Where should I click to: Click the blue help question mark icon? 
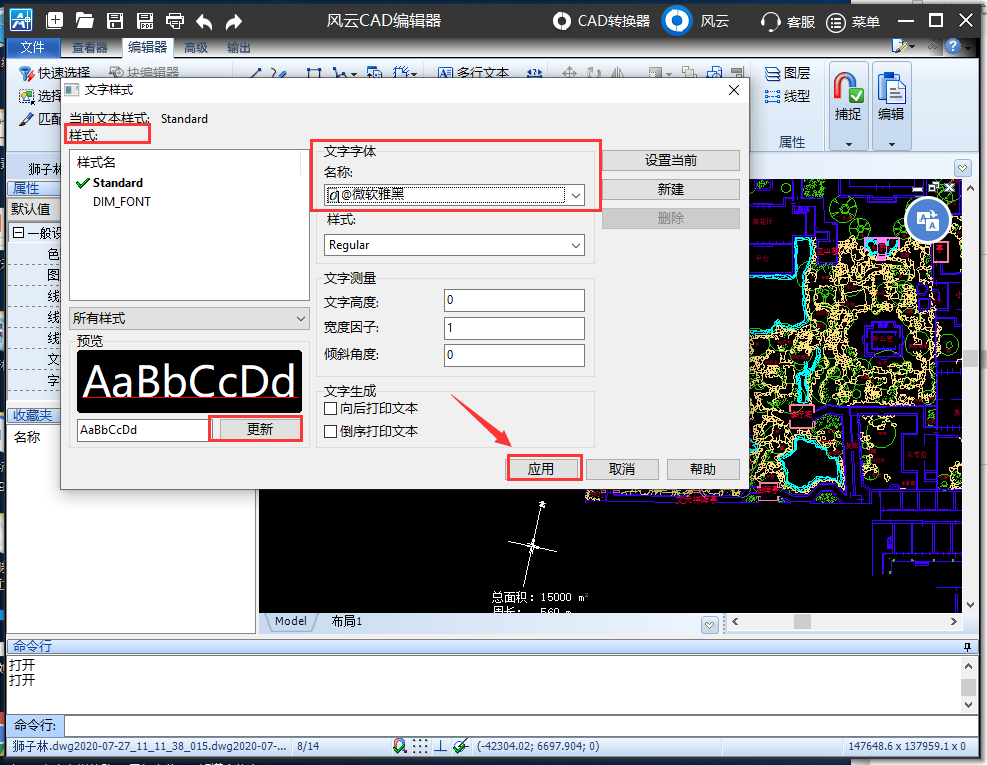tap(952, 46)
